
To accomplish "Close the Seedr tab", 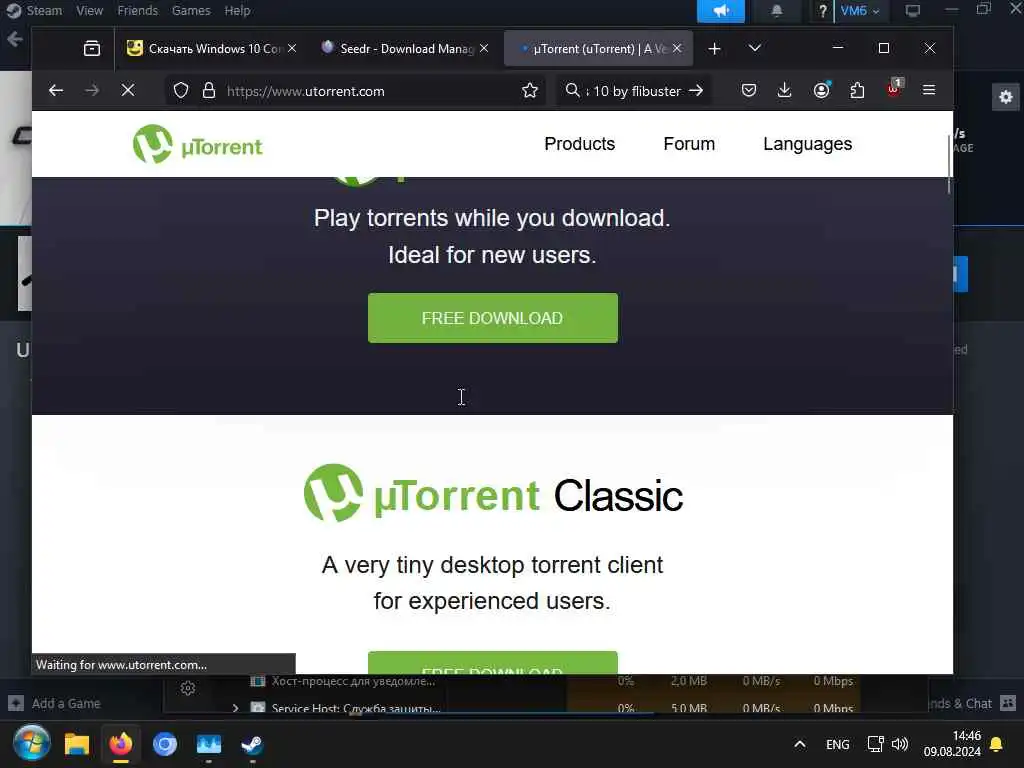I will coord(484,48).
